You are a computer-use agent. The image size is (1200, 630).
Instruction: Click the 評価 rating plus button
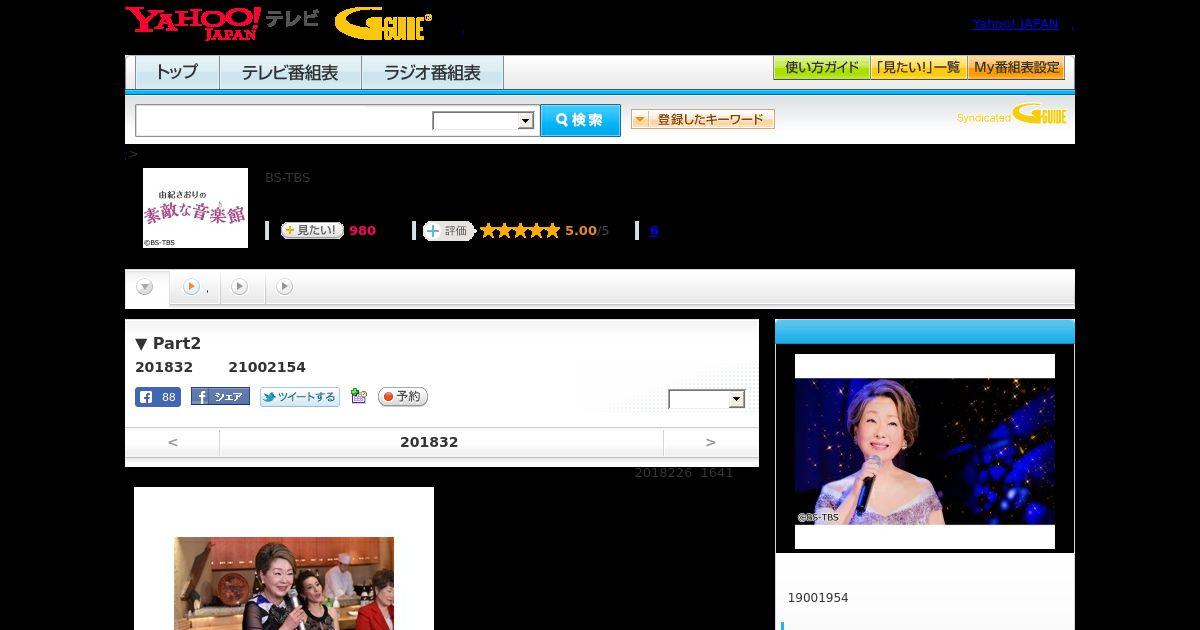(448, 231)
